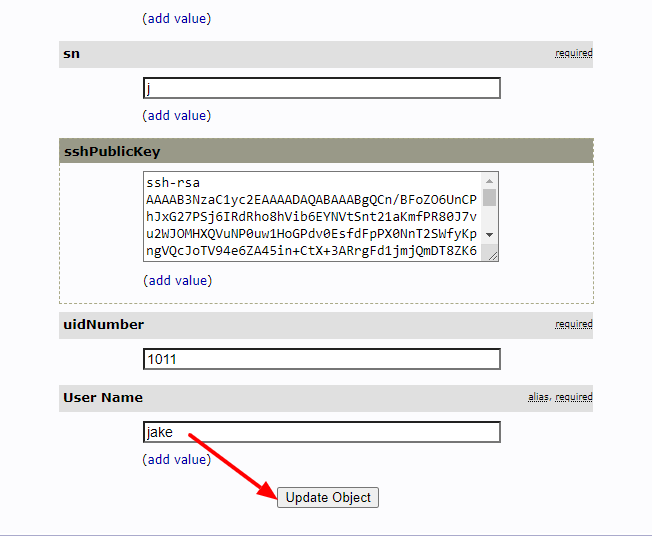Image resolution: width=652 pixels, height=537 pixels.
Task: Click the alias label beside User Name
Action: [x=538, y=397]
